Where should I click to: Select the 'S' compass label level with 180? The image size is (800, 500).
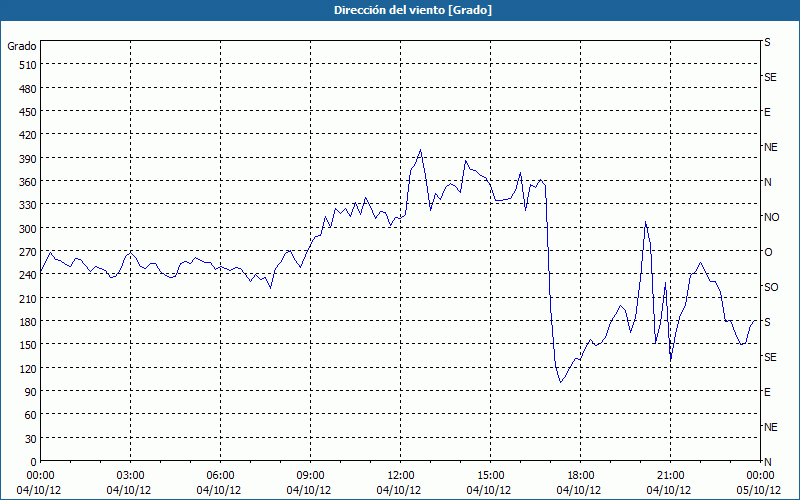click(x=767, y=322)
